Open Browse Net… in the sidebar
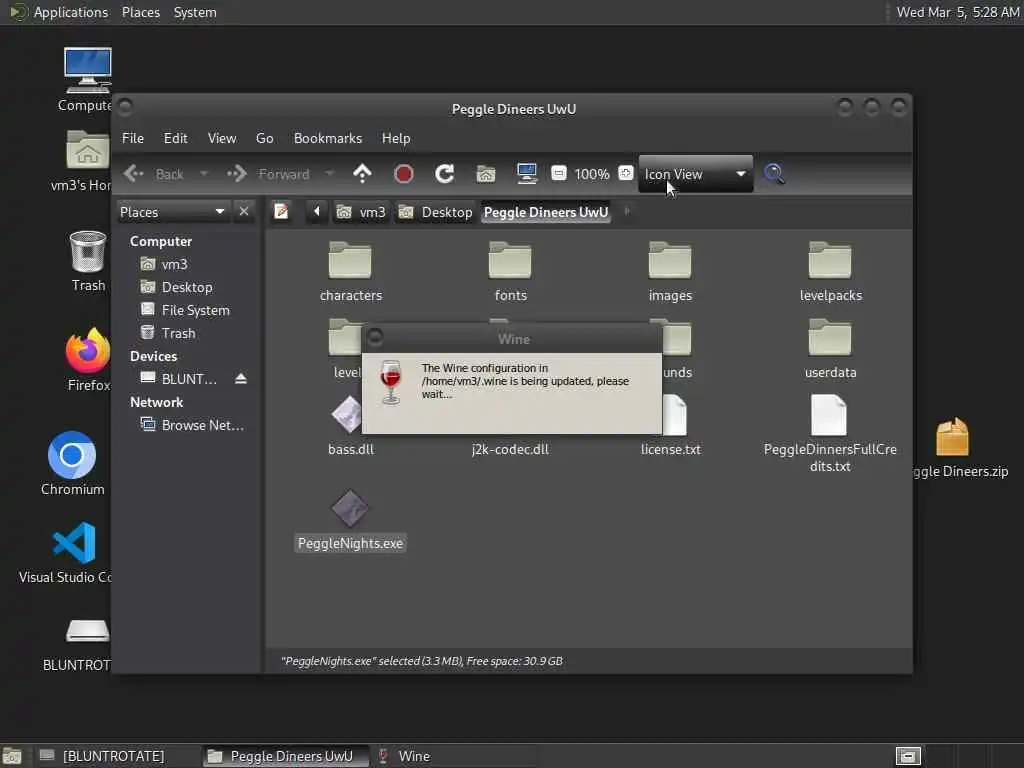 pos(192,425)
